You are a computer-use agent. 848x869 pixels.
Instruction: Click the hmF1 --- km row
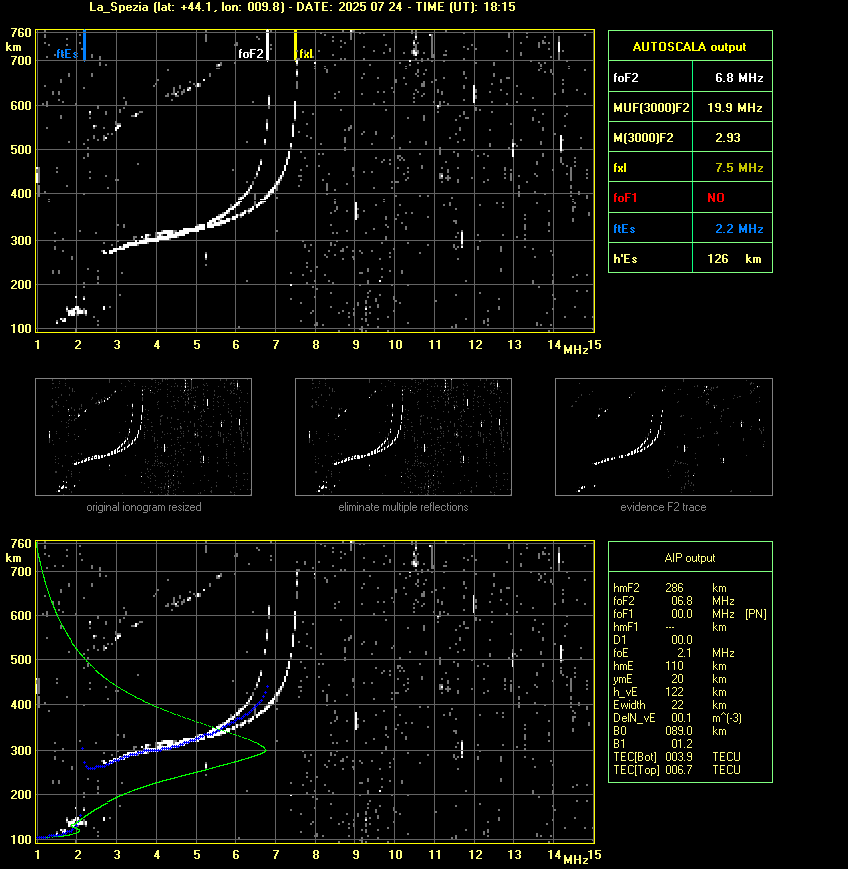[670, 627]
